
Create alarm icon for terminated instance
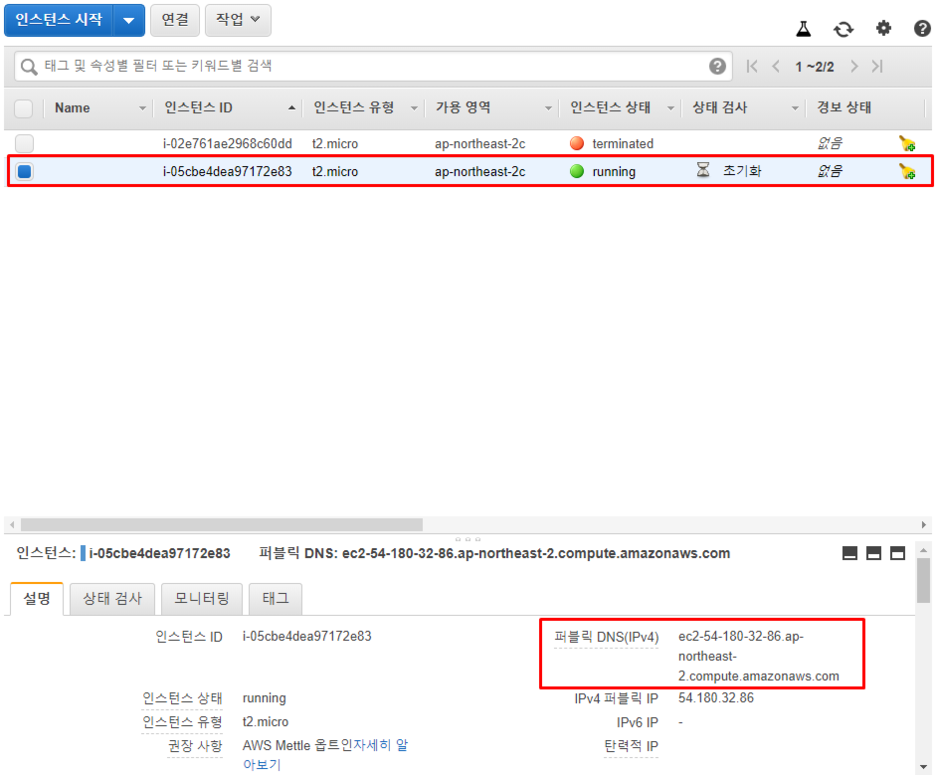[x=907, y=143]
